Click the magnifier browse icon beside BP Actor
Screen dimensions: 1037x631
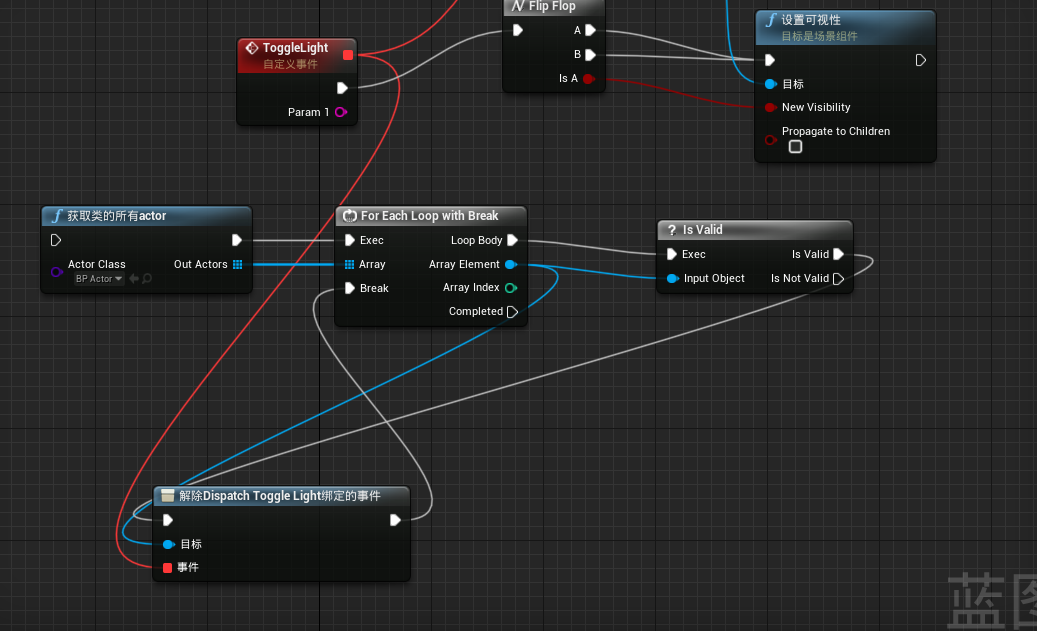(147, 279)
